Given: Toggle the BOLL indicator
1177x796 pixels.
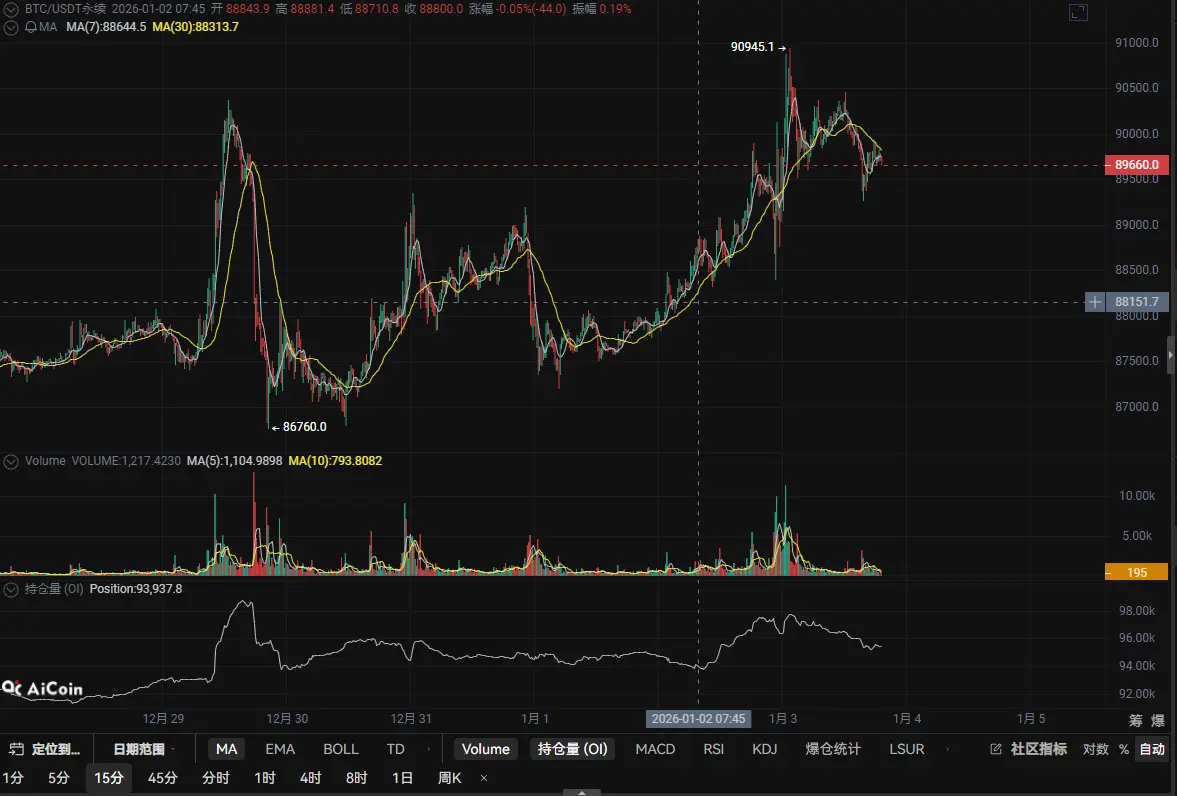Looking at the screenshot, I should pyautogui.click(x=341, y=749).
